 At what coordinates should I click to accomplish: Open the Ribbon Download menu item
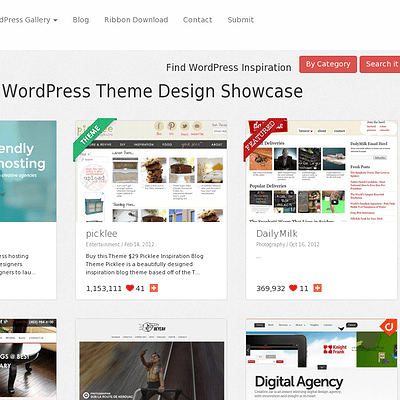pos(136,20)
